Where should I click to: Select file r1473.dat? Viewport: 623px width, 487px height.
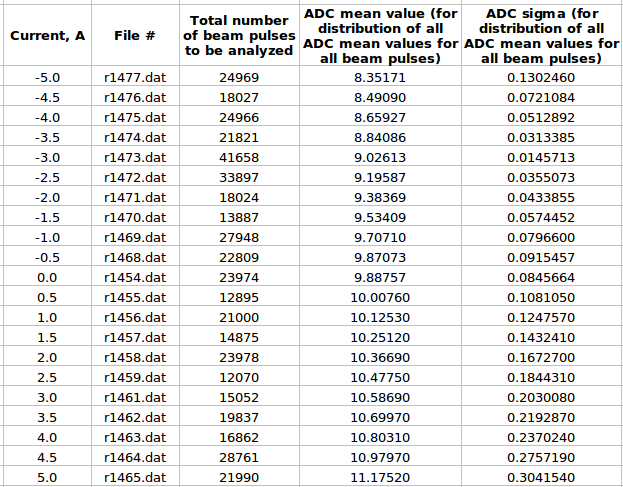(x=135, y=158)
